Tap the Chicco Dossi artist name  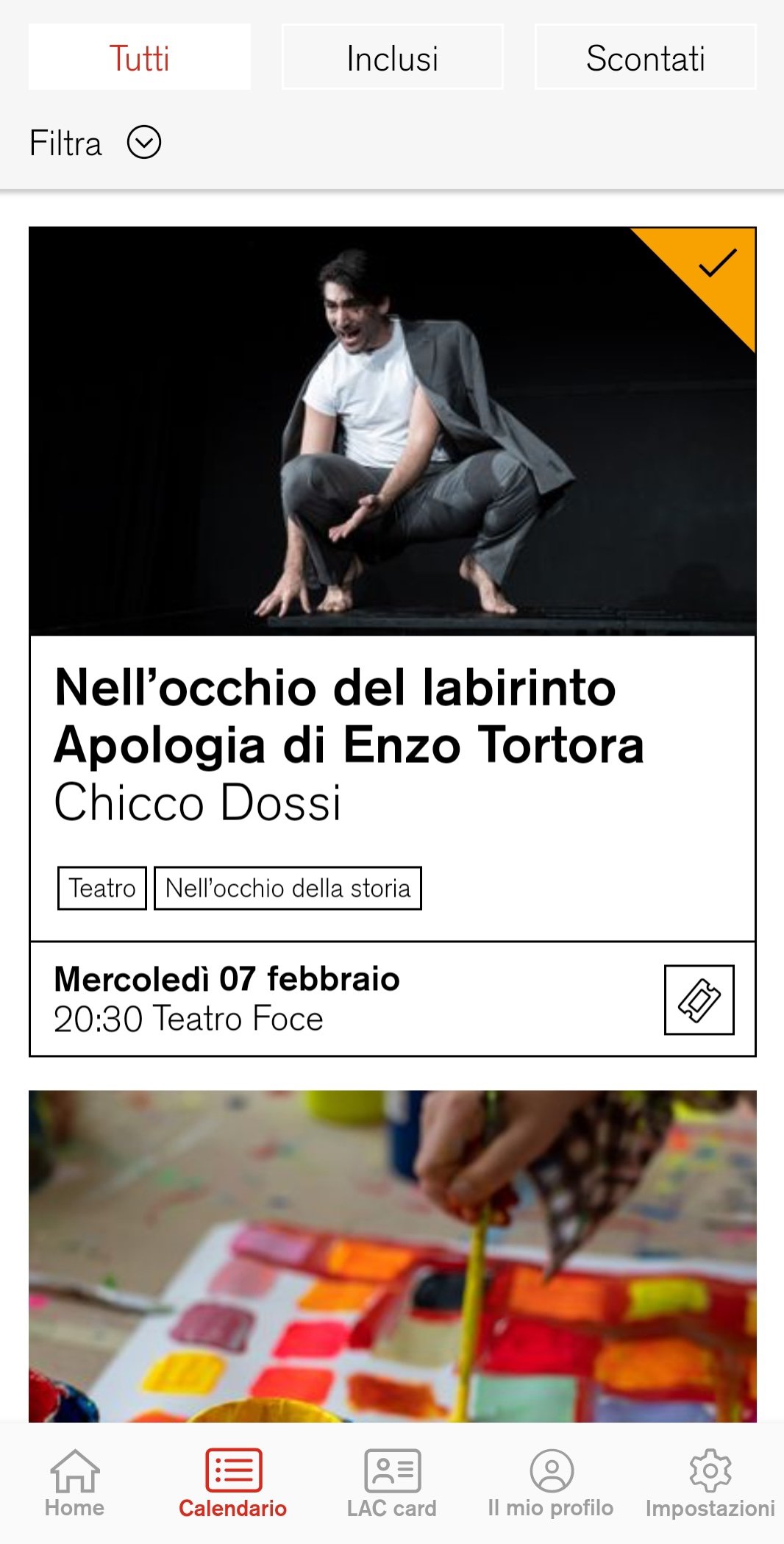point(198,802)
